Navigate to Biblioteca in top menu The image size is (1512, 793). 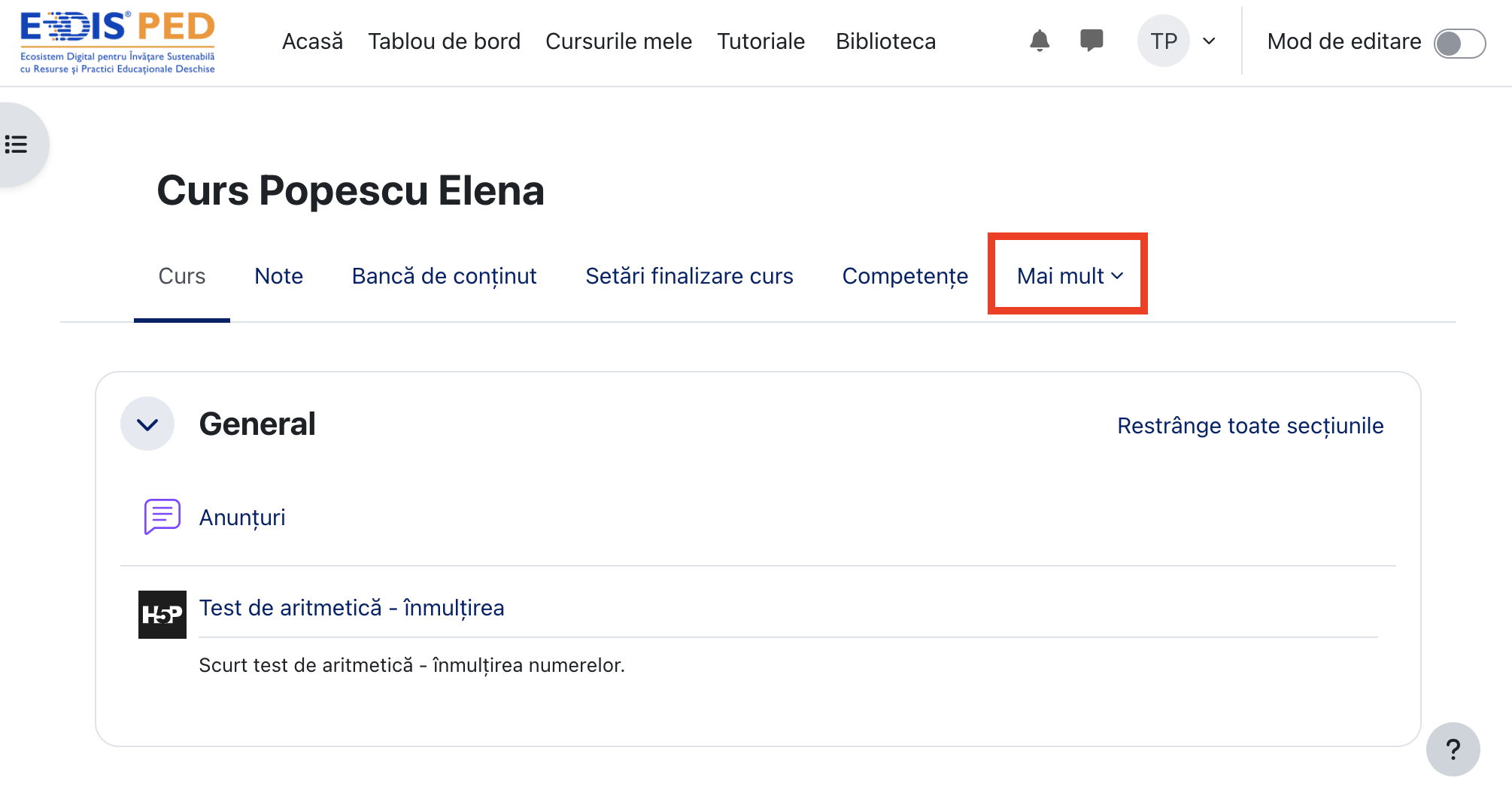885,41
